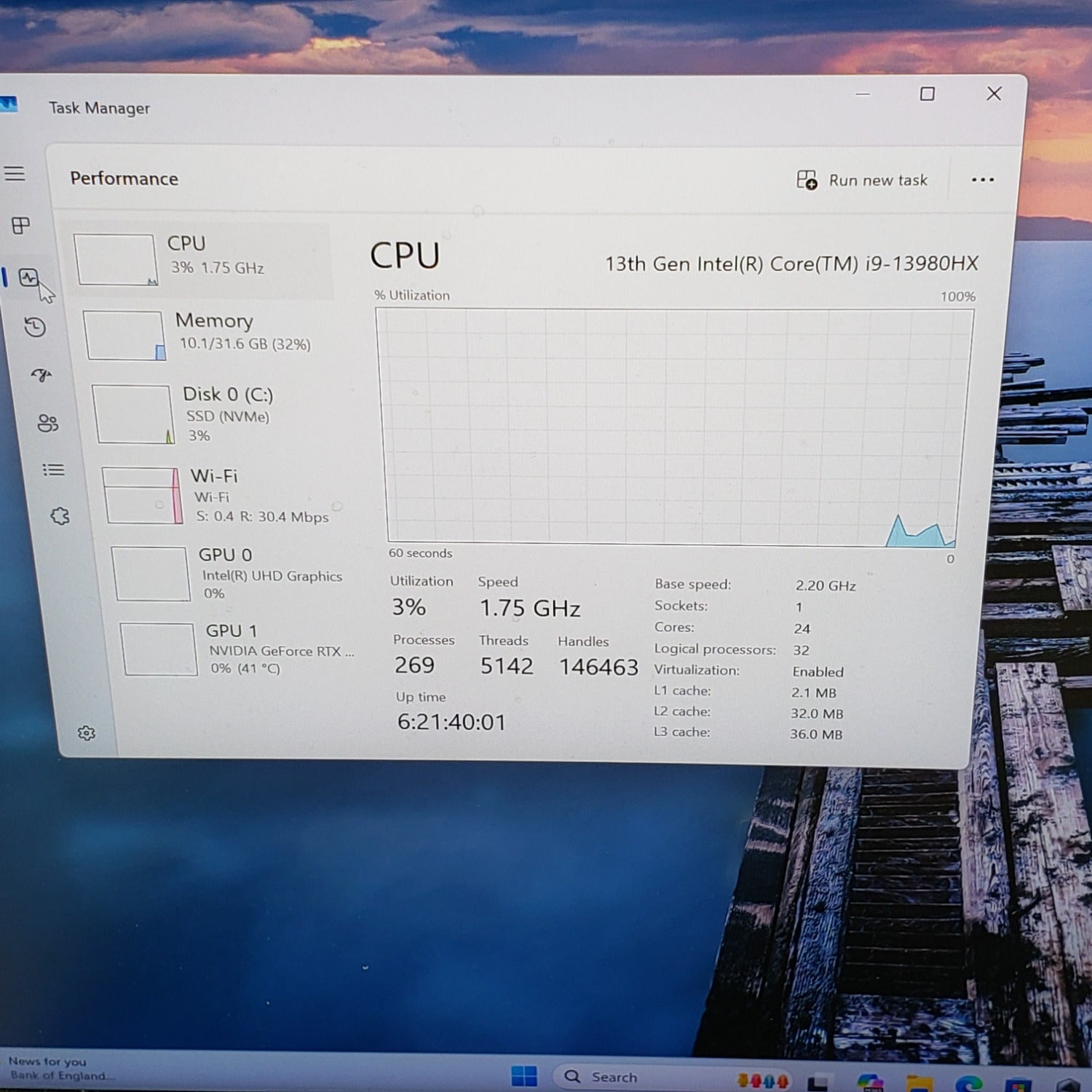Expand the three-dot more options menu

[x=982, y=180]
